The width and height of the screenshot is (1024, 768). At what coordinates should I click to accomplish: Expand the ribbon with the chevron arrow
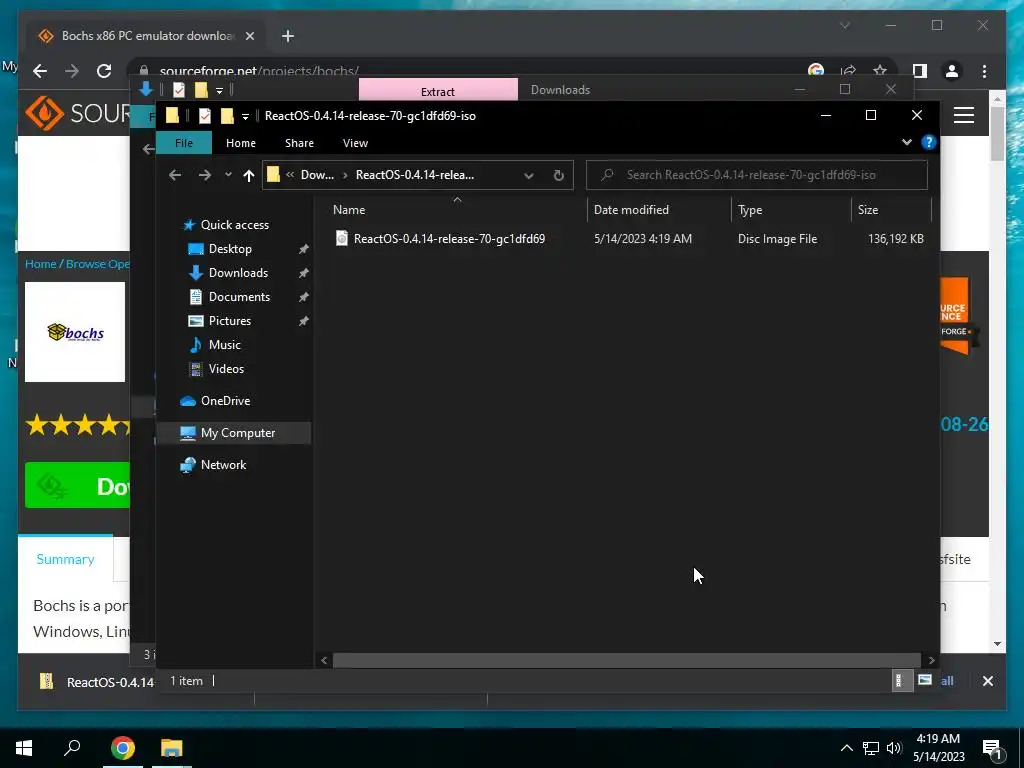pyautogui.click(x=906, y=142)
